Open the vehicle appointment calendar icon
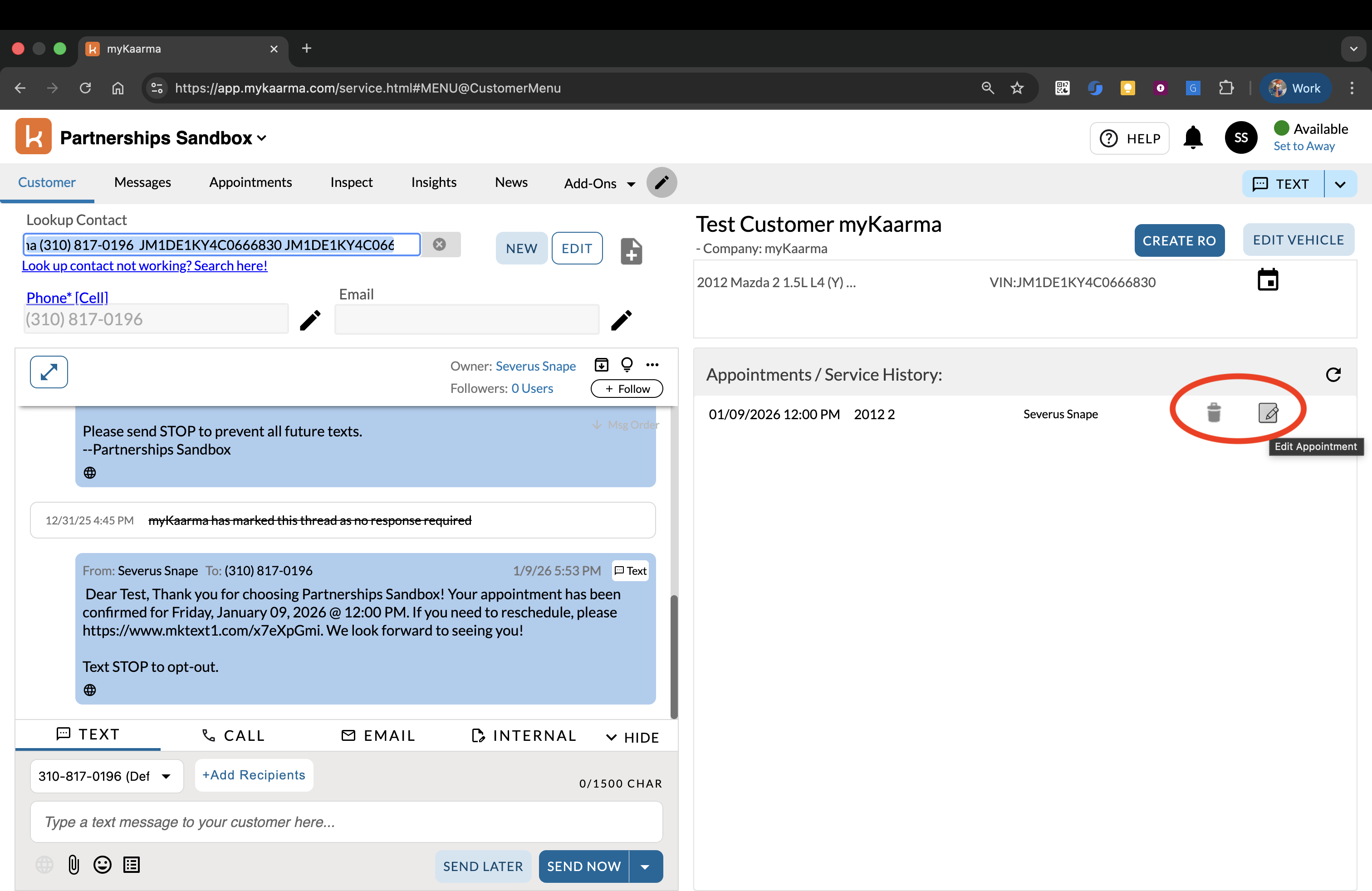 click(1268, 279)
